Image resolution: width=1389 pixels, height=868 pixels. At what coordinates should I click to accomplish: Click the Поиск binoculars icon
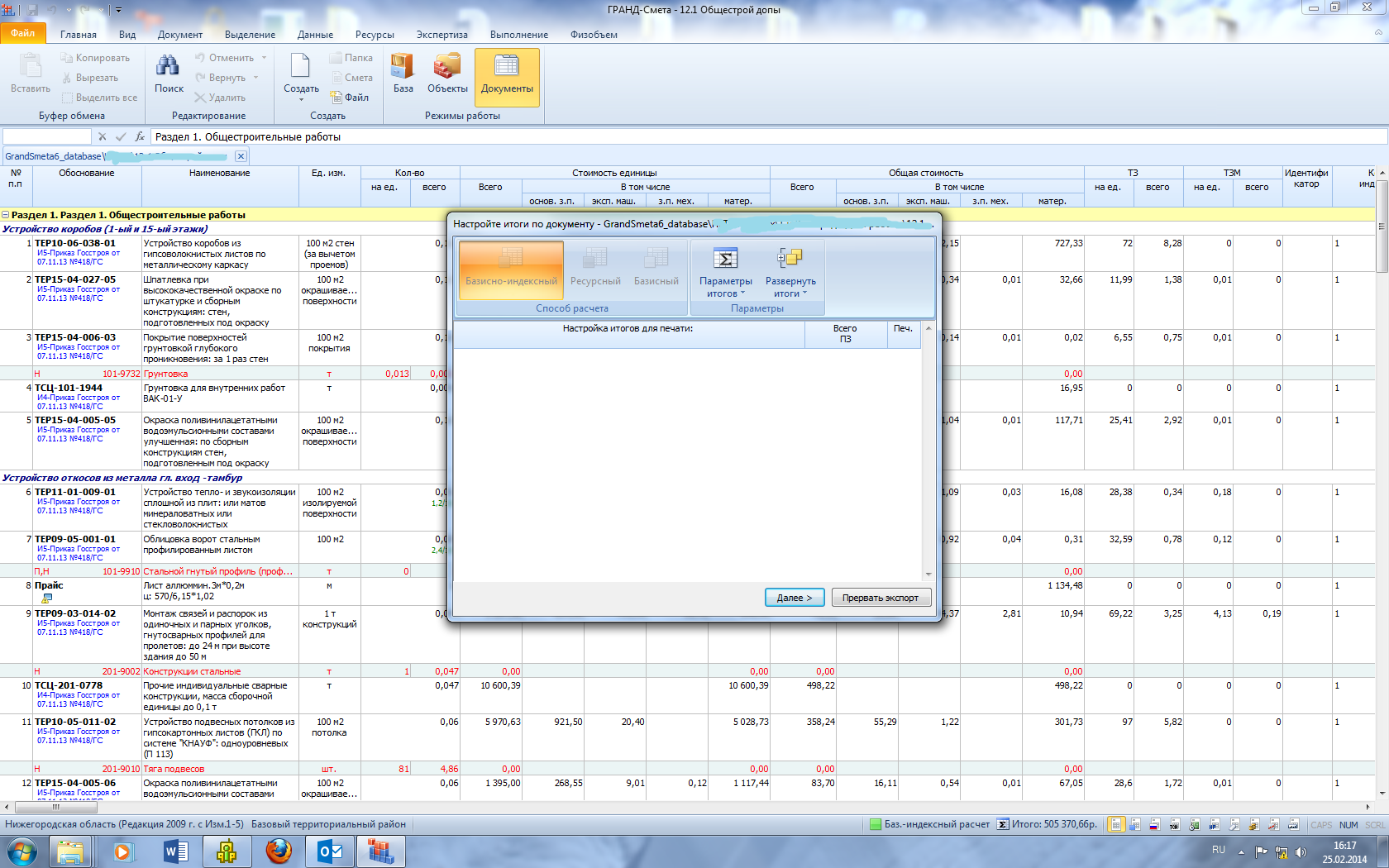click(x=169, y=66)
